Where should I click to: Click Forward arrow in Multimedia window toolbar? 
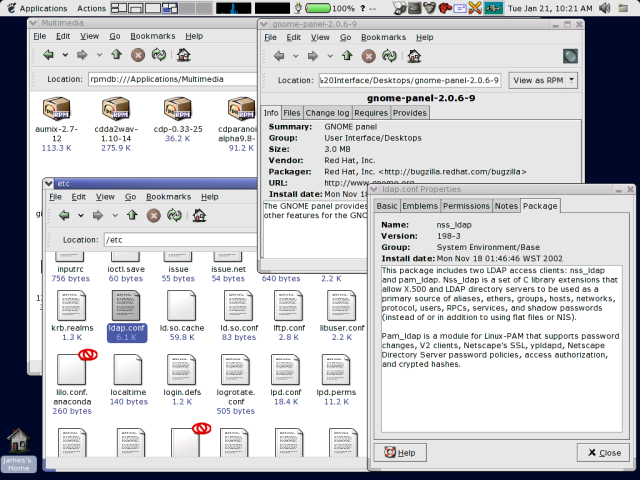pos(82,55)
